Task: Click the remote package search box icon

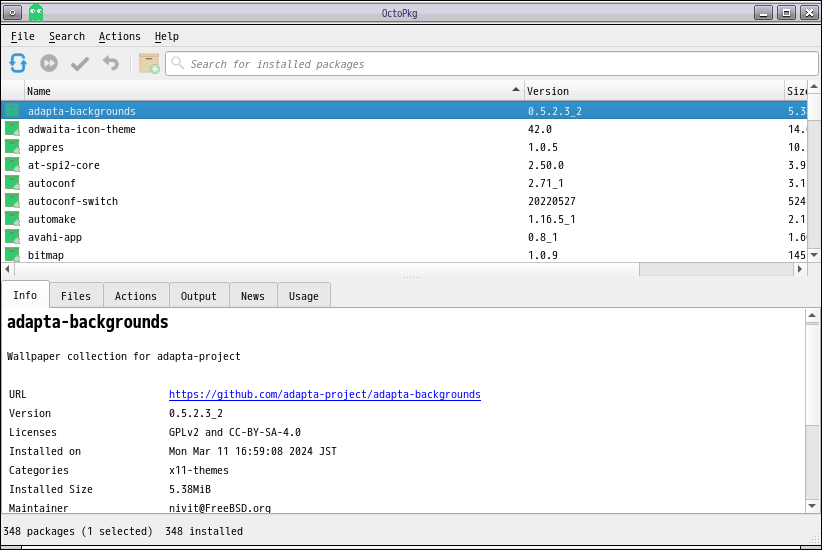Action: 149,63
